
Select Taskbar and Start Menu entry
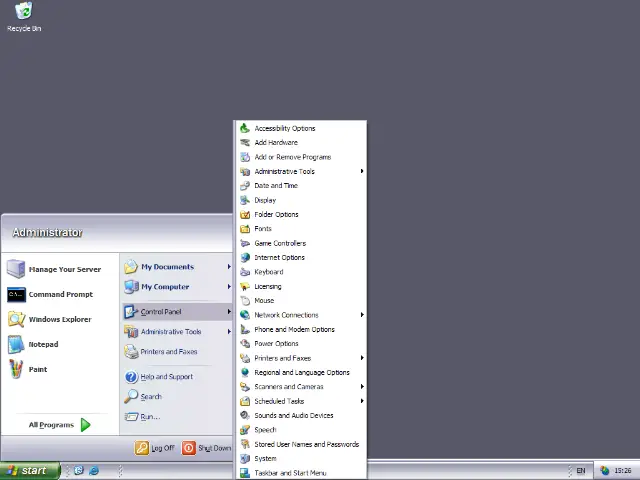click(x=301, y=473)
